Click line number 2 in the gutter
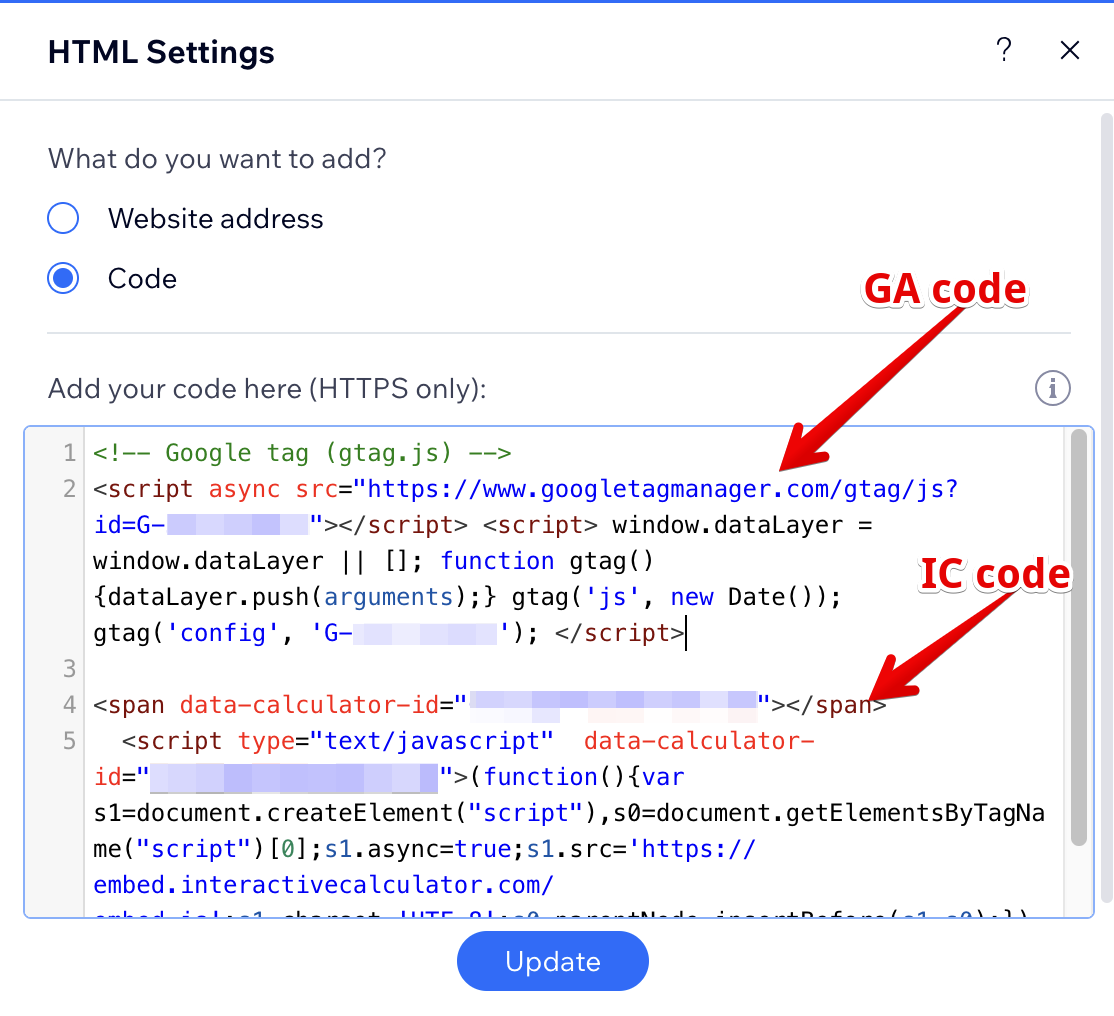This screenshot has width=1114, height=1016. [69, 489]
